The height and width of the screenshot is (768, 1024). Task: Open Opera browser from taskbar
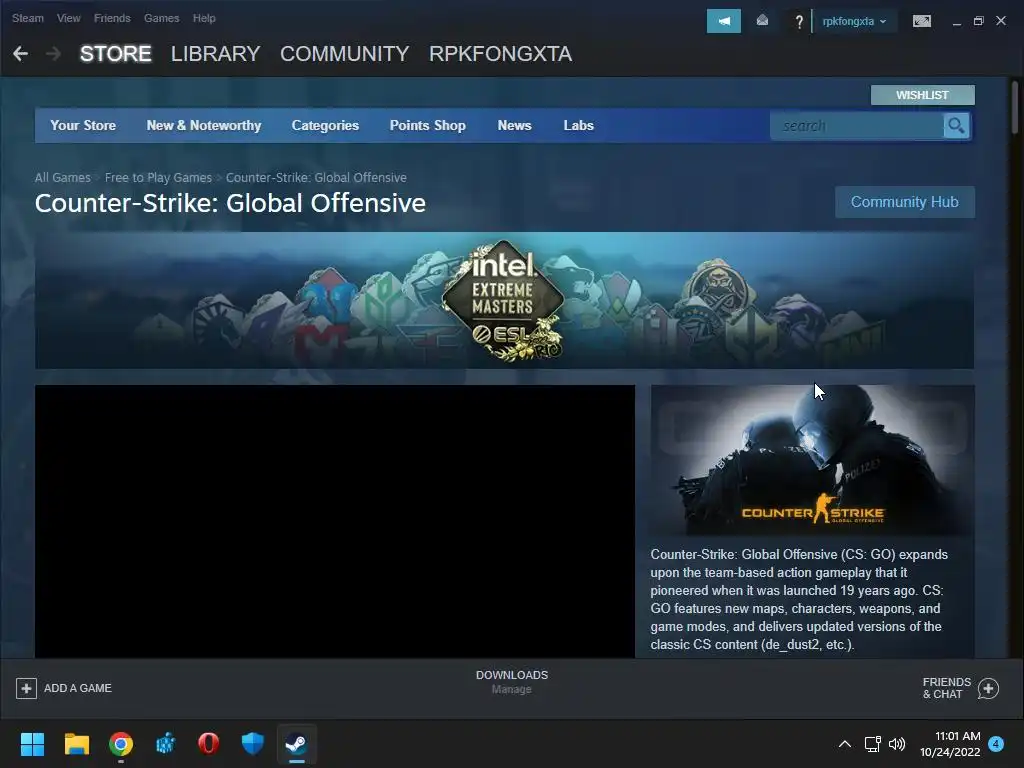click(208, 744)
